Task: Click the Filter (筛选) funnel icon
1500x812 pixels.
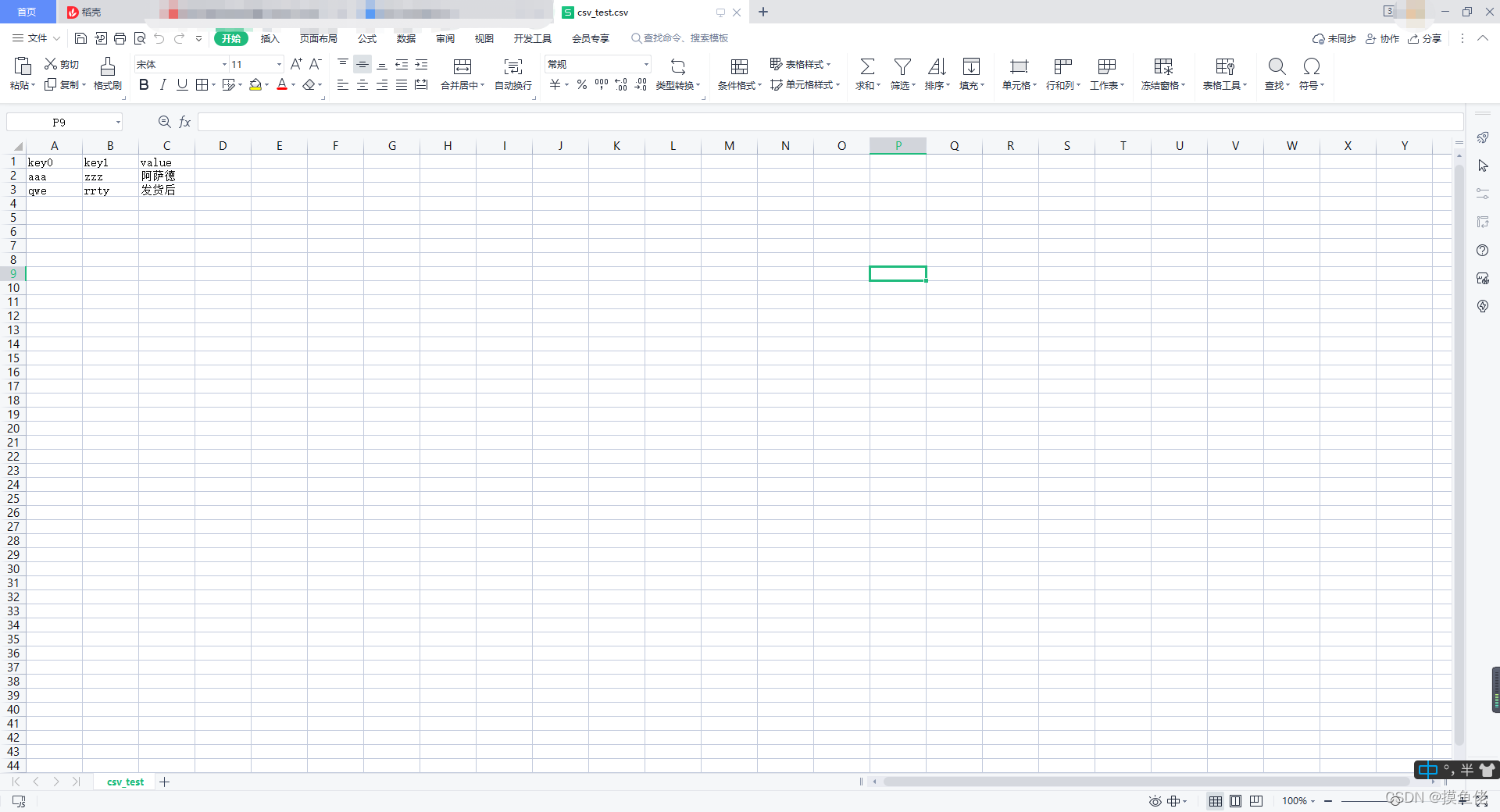Action: pyautogui.click(x=902, y=66)
